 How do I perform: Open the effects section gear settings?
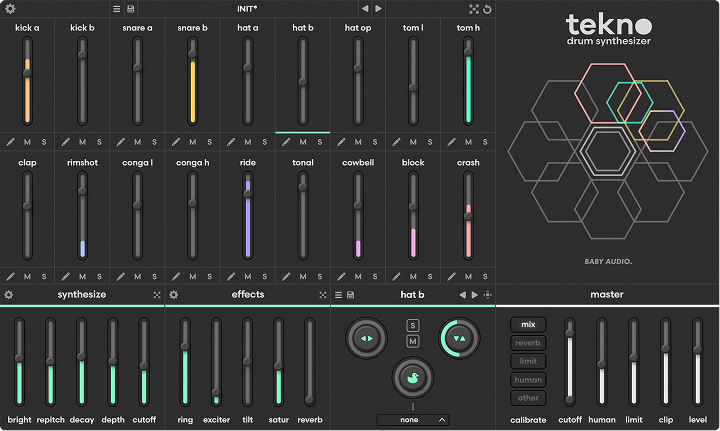174,295
